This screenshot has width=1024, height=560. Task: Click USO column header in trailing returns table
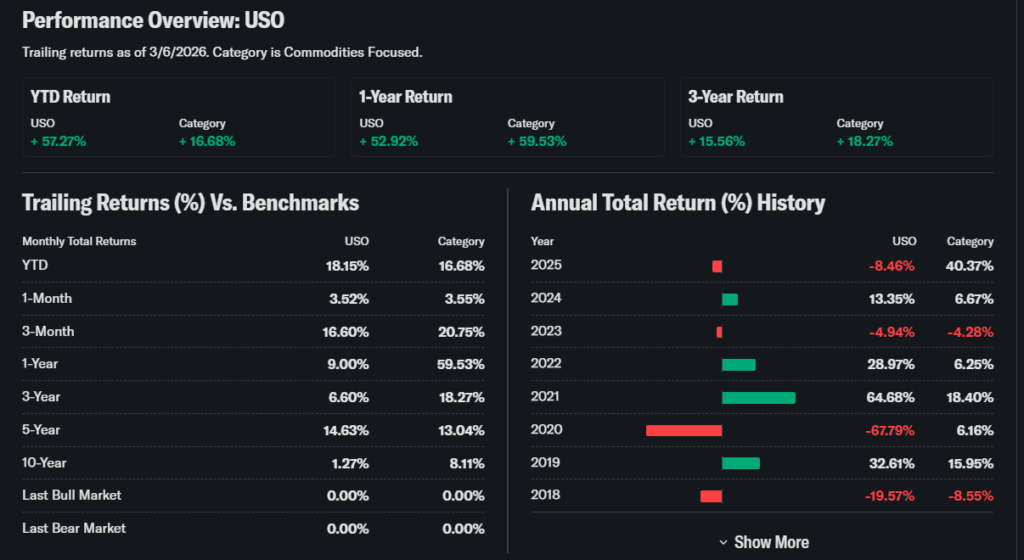pyautogui.click(x=356, y=241)
